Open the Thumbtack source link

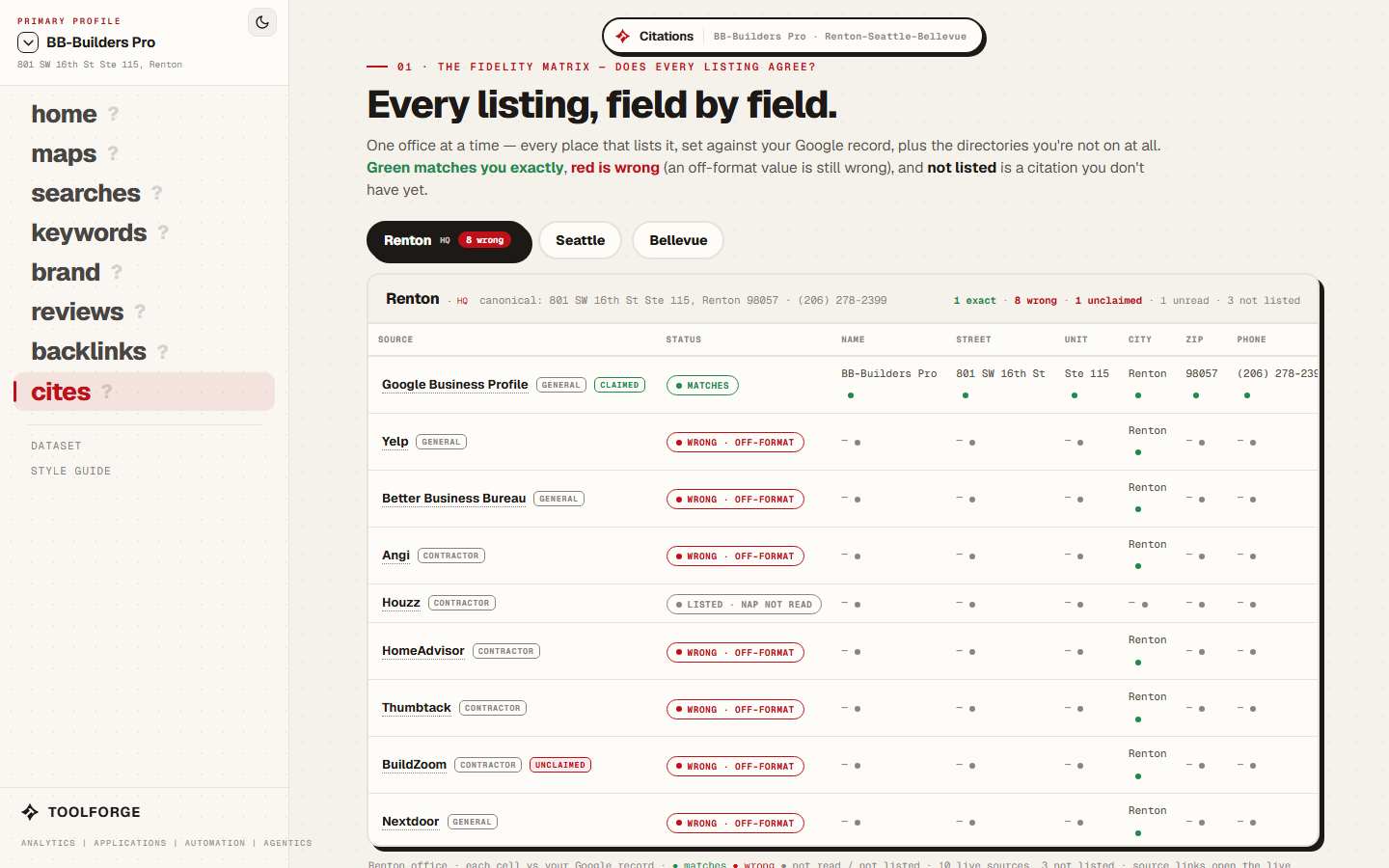pyautogui.click(x=417, y=708)
